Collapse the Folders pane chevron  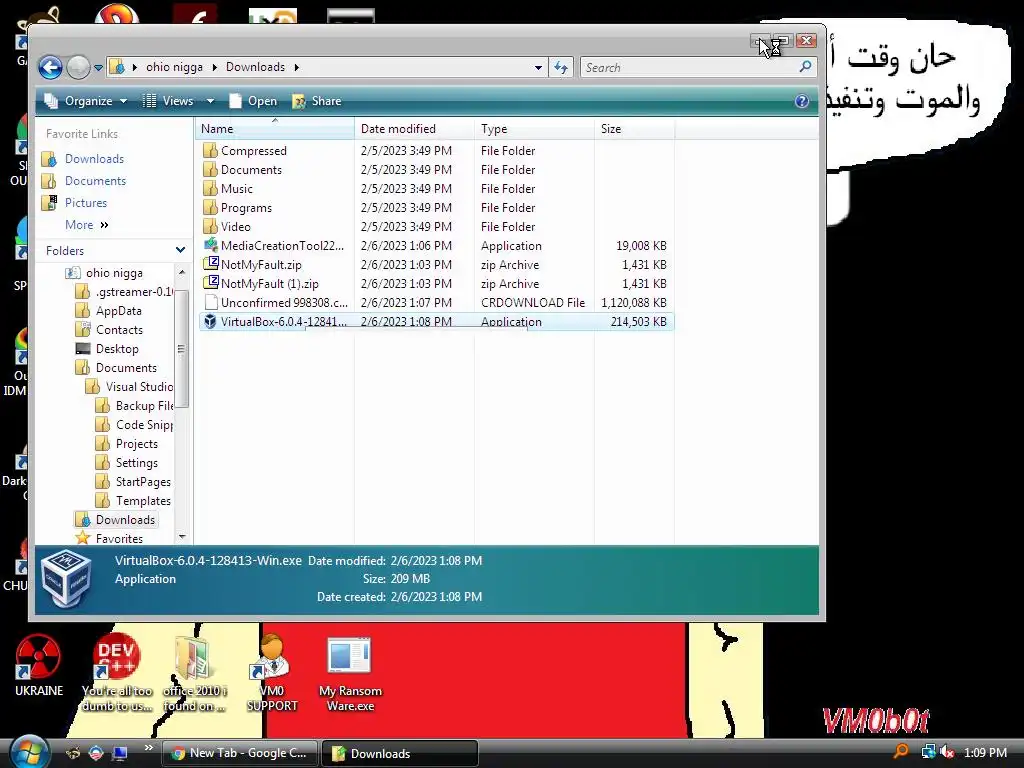pyautogui.click(x=180, y=250)
